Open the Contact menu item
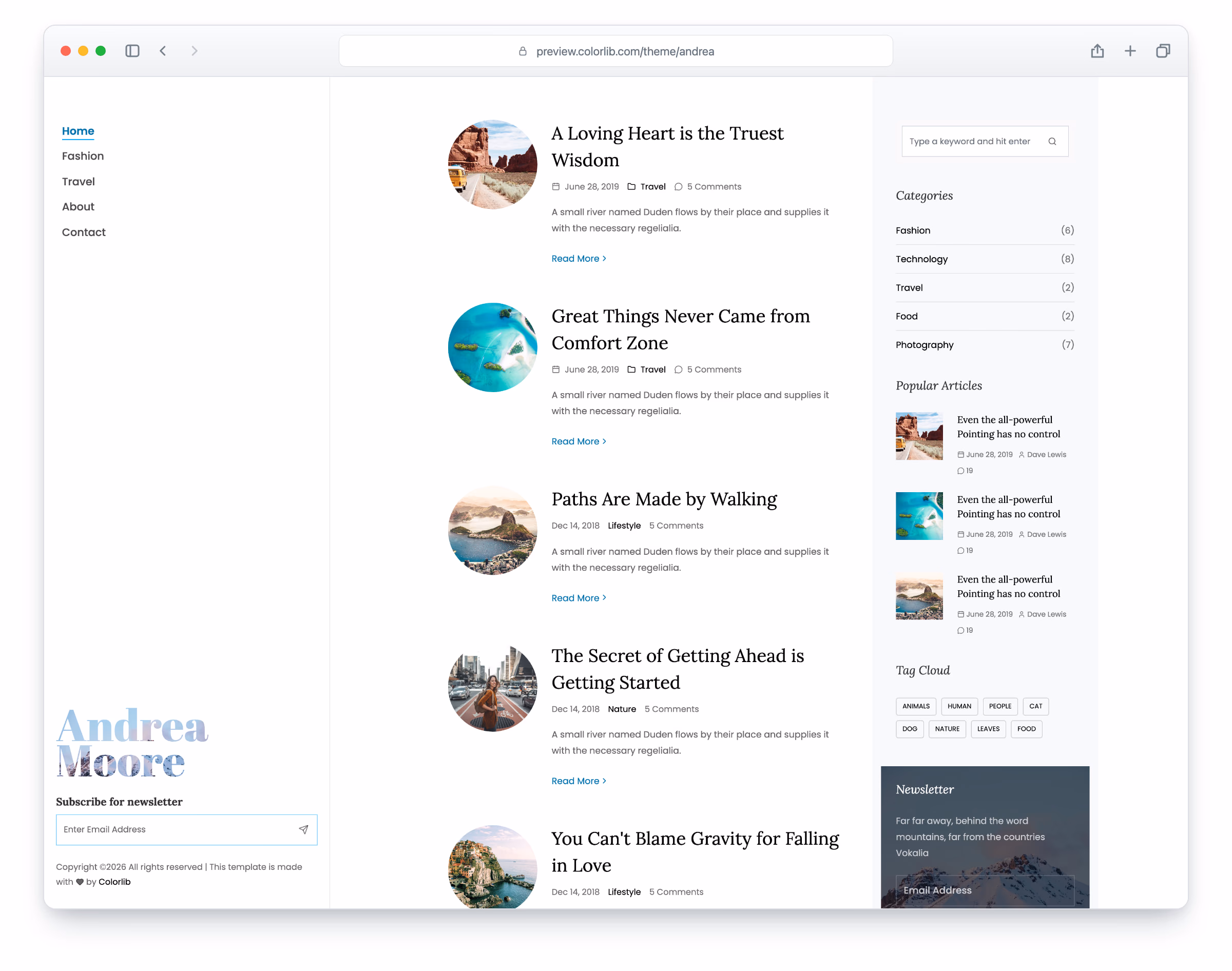 click(x=84, y=232)
